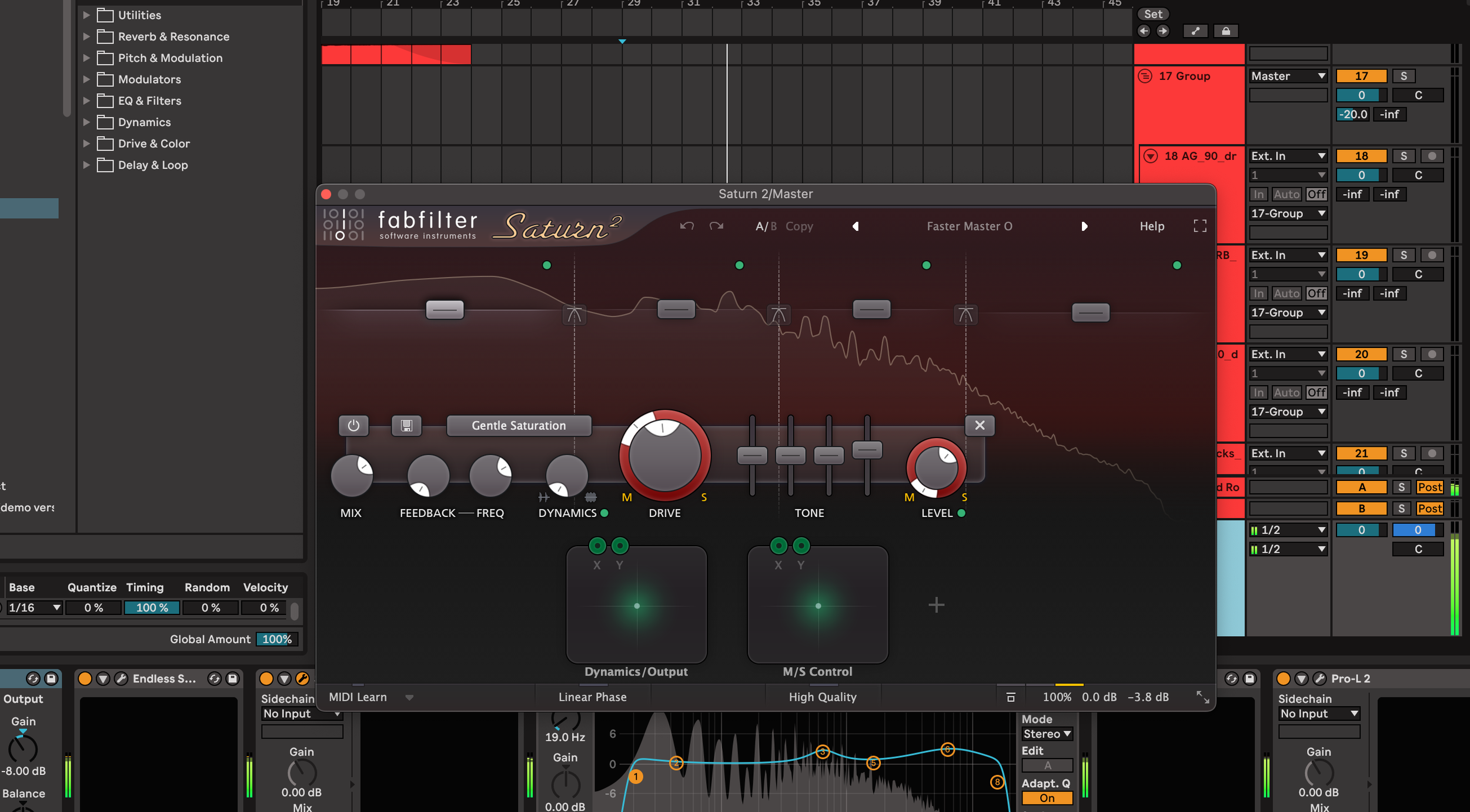
Task: Click the A/B Copy button
Action: (799, 226)
